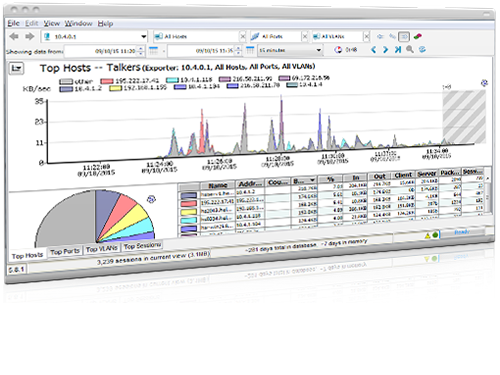Clear the All Hosts filter
This screenshot has height=375, width=500.
pyautogui.click(x=243, y=36)
